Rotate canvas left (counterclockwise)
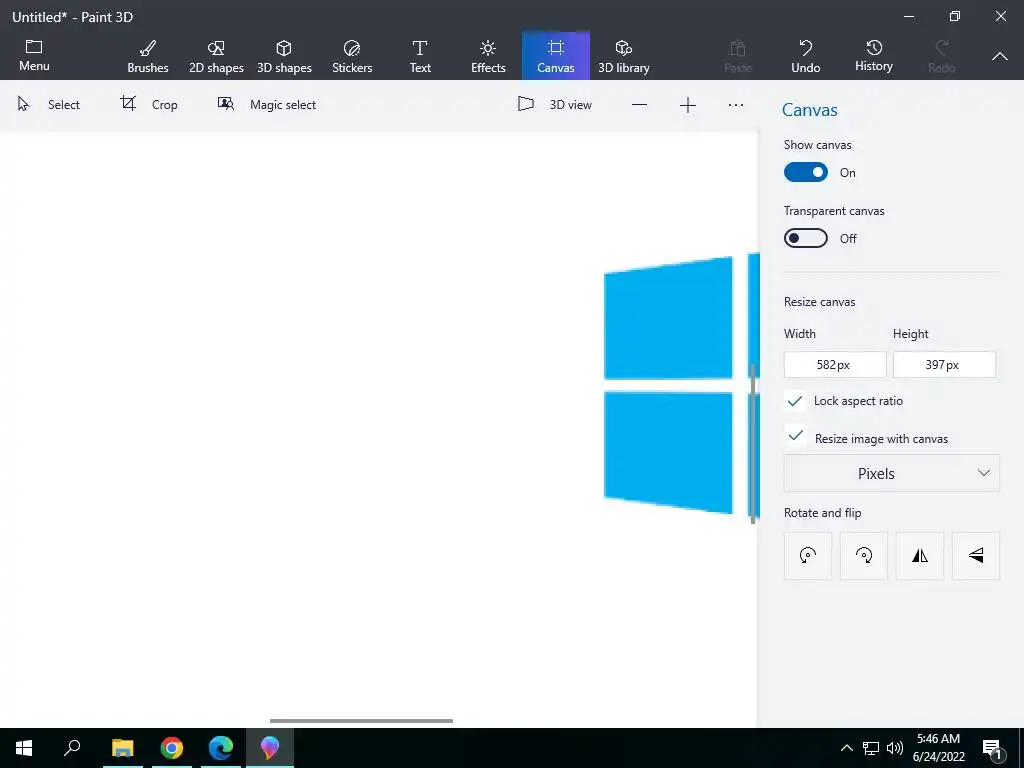1024x768 pixels. 808,556
